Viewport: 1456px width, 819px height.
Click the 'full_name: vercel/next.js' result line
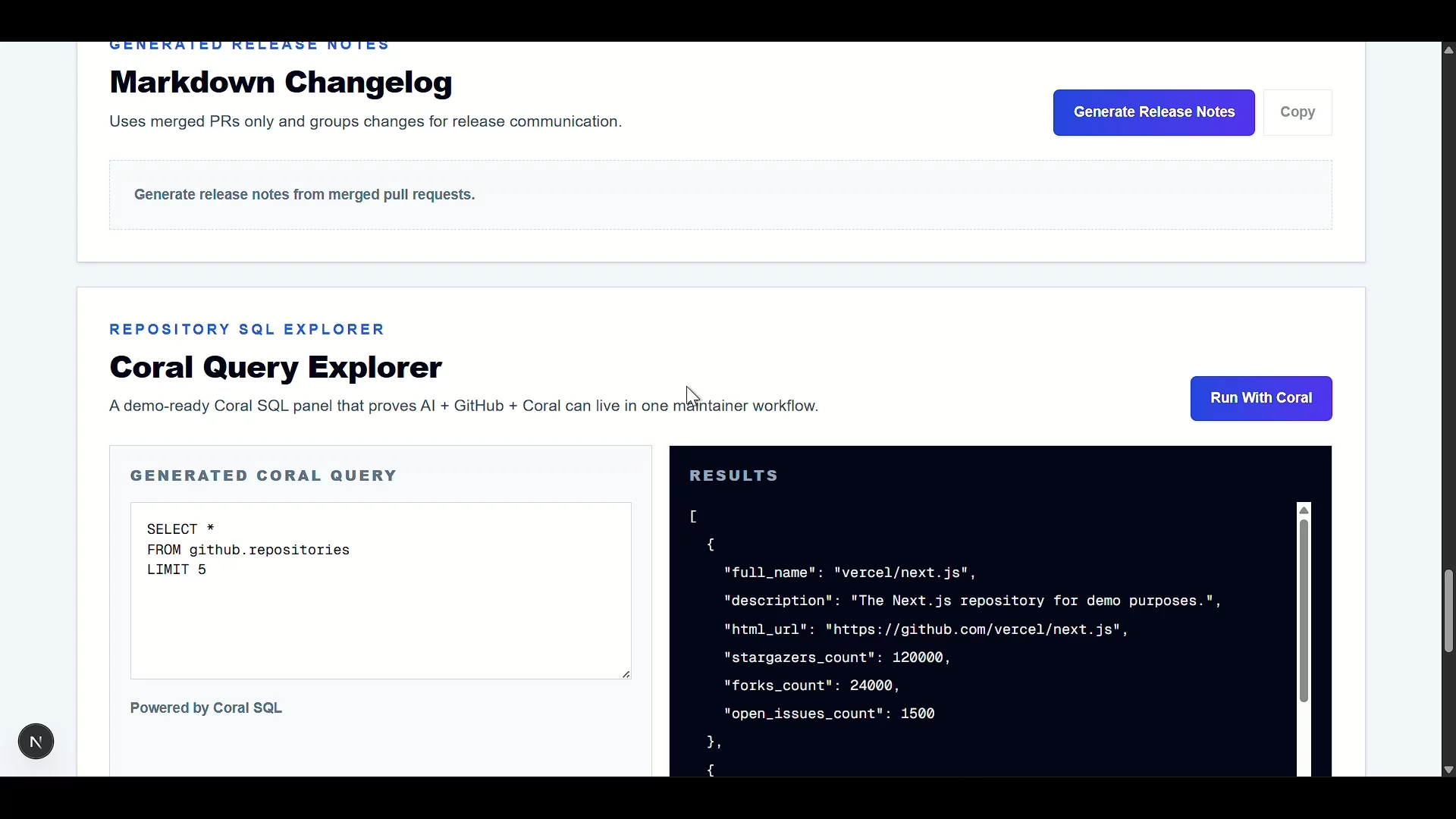[850, 573]
